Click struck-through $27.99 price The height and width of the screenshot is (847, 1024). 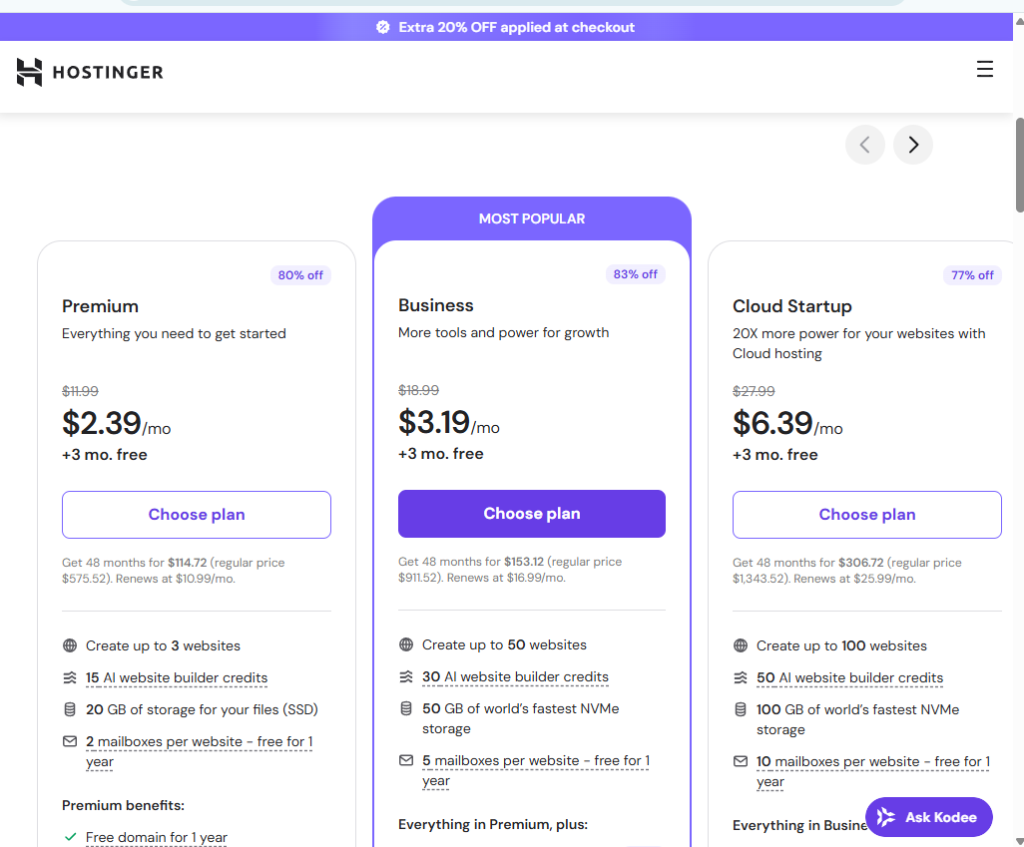[x=754, y=391]
